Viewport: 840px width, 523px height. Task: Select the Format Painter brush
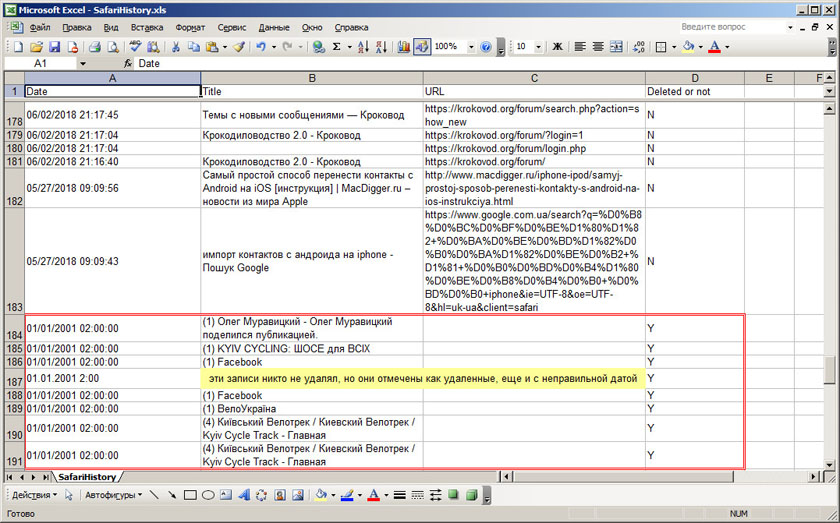[x=239, y=47]
